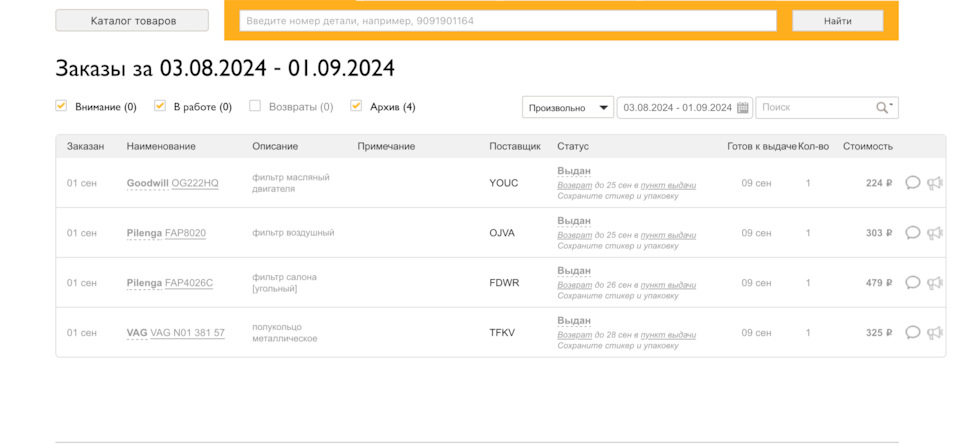
Task: Click the Примечание column header
Action: coord(386,146)
